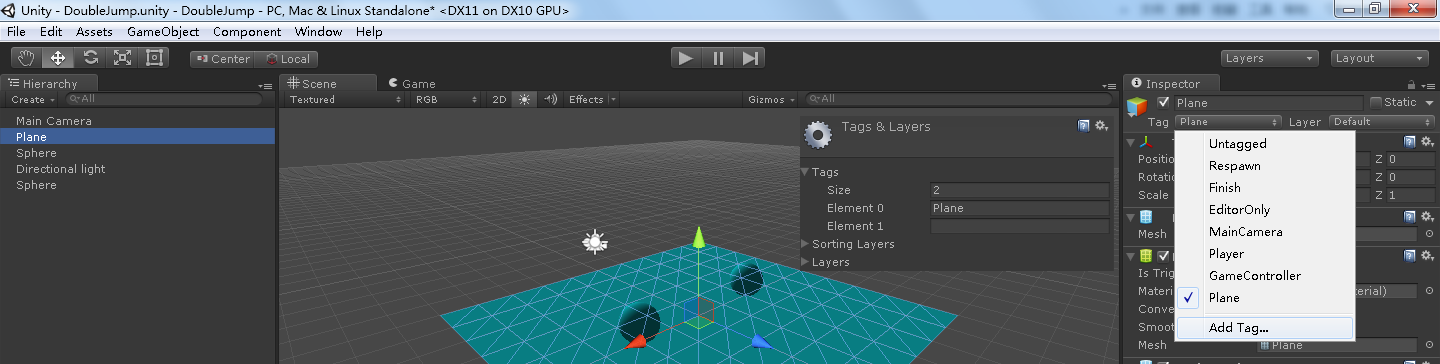Select the Move tool
The height and width of the screenshot is (364, 1440).
pyautogui.click(x=58, y=58)
